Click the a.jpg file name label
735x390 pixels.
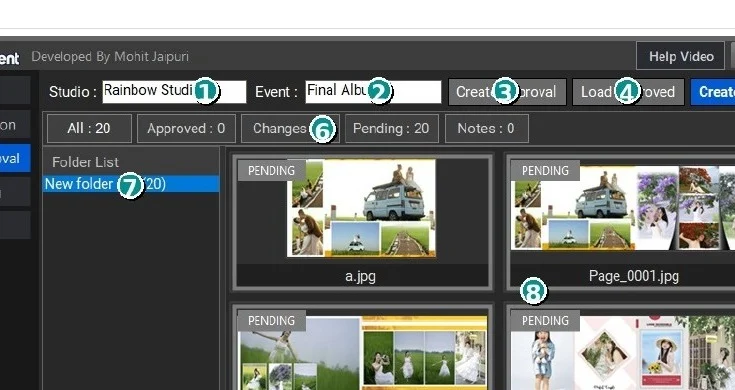360,276
